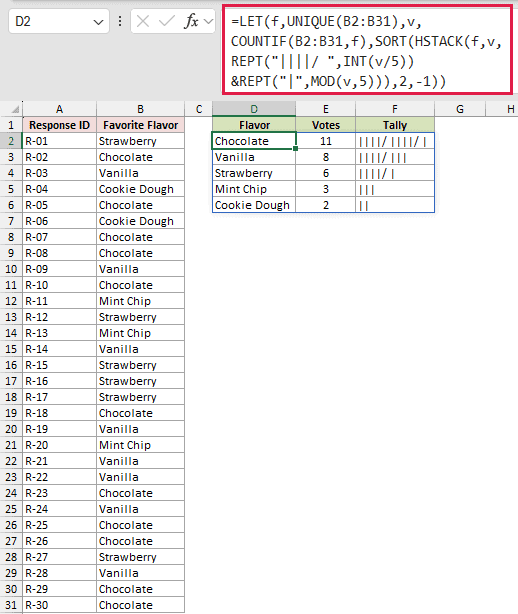This screenshot has width=518, height=614.
Task: Select column C header
Action: [x=199, y=109]
